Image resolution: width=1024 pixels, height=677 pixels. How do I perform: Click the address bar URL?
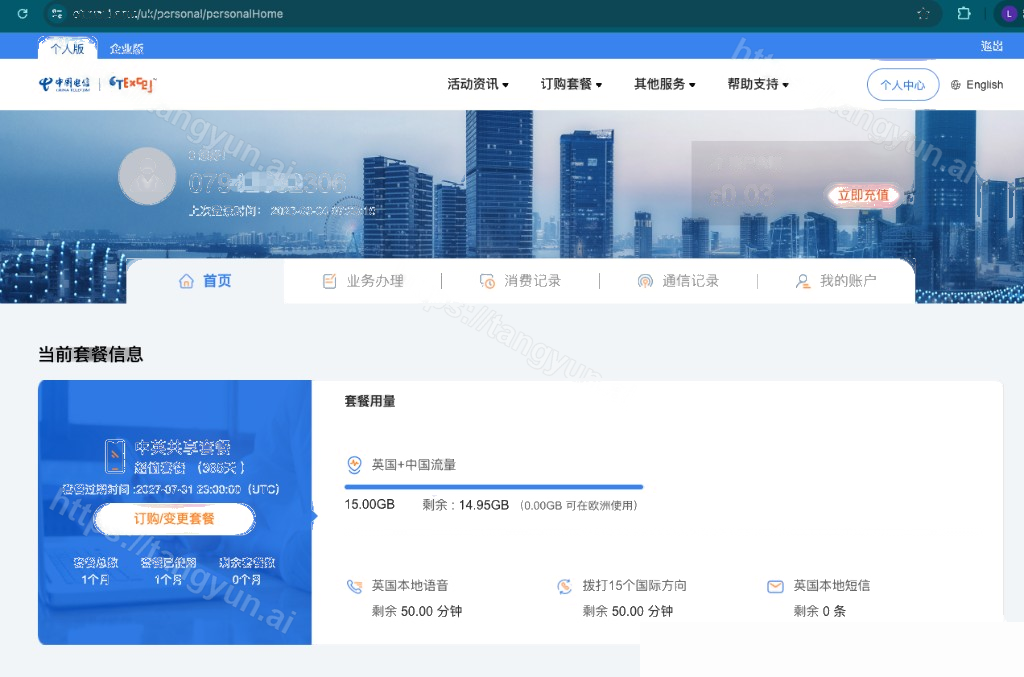[x=178, y=14]
